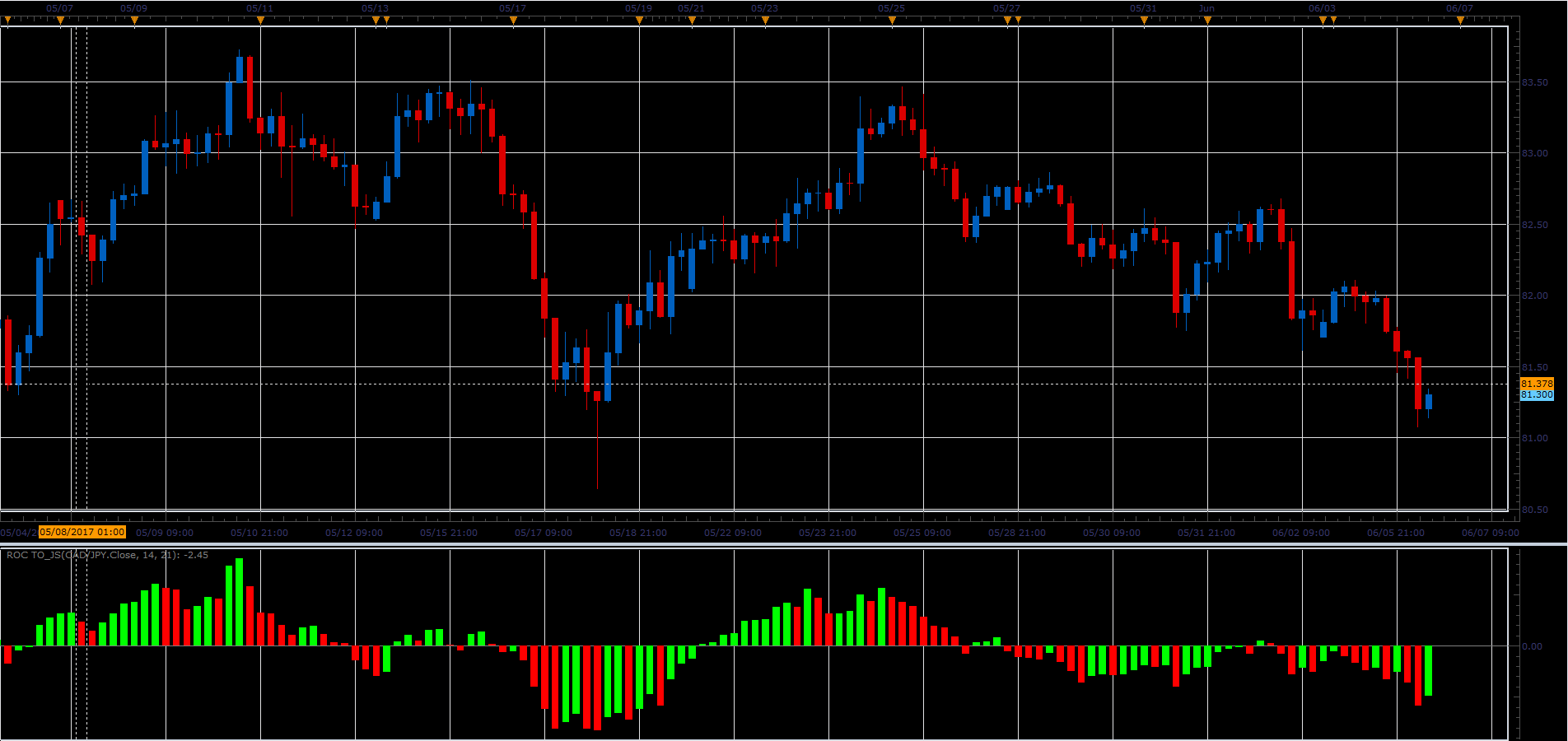
Task: Click the 05/22 09:00 time axis label
Action: click(733, 533)
